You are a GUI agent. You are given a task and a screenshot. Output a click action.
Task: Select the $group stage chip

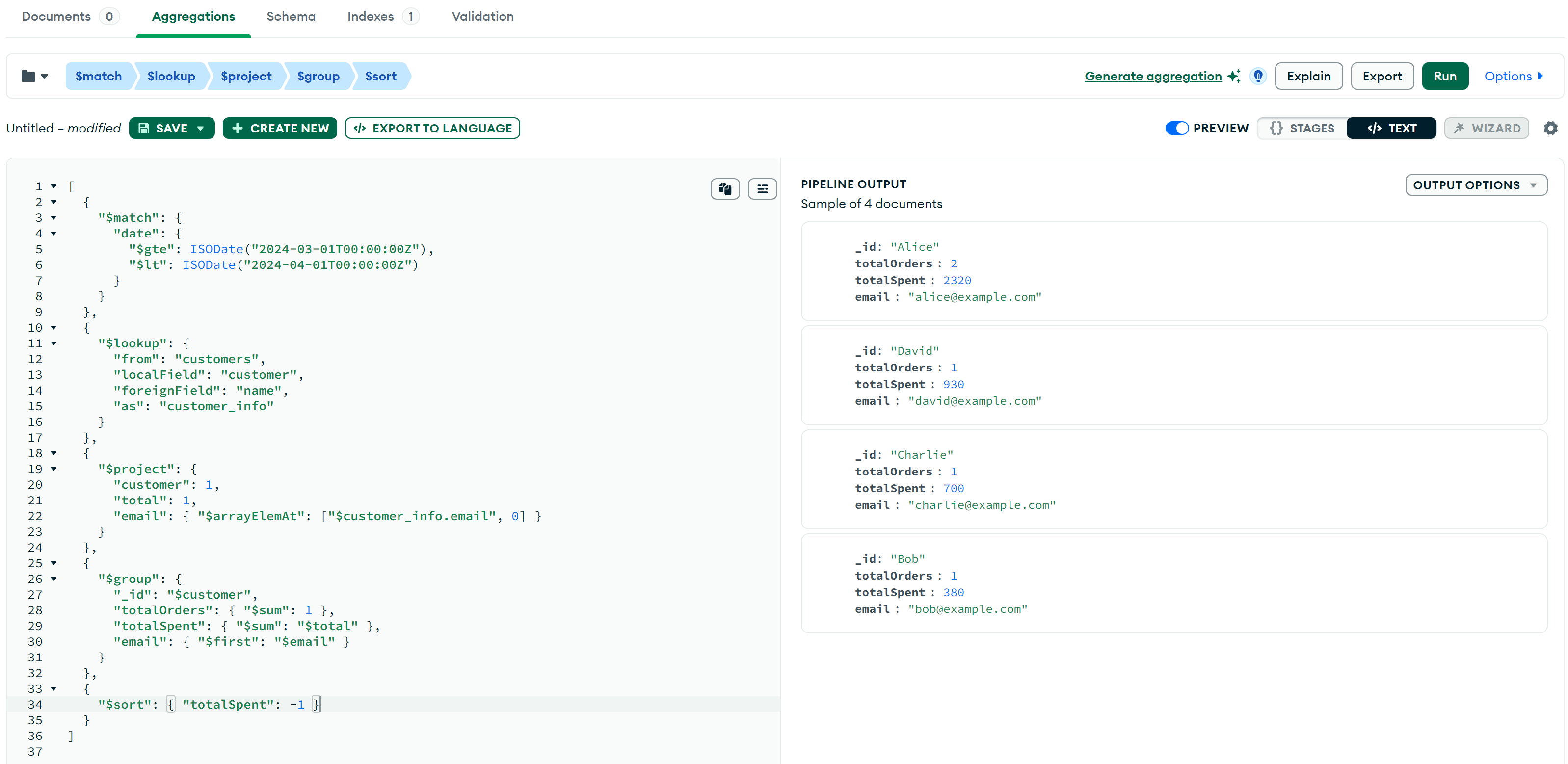click(x=318, y=76)
